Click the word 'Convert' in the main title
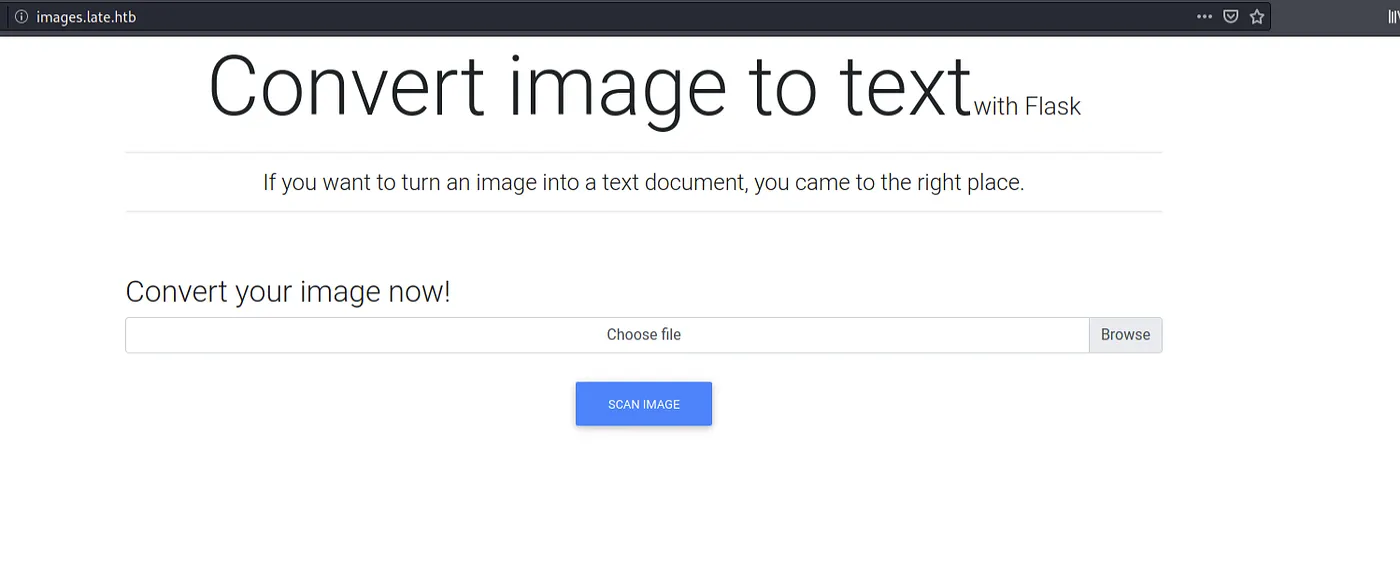Screen dimensions: 1400x579 click(x=346, y=88)
